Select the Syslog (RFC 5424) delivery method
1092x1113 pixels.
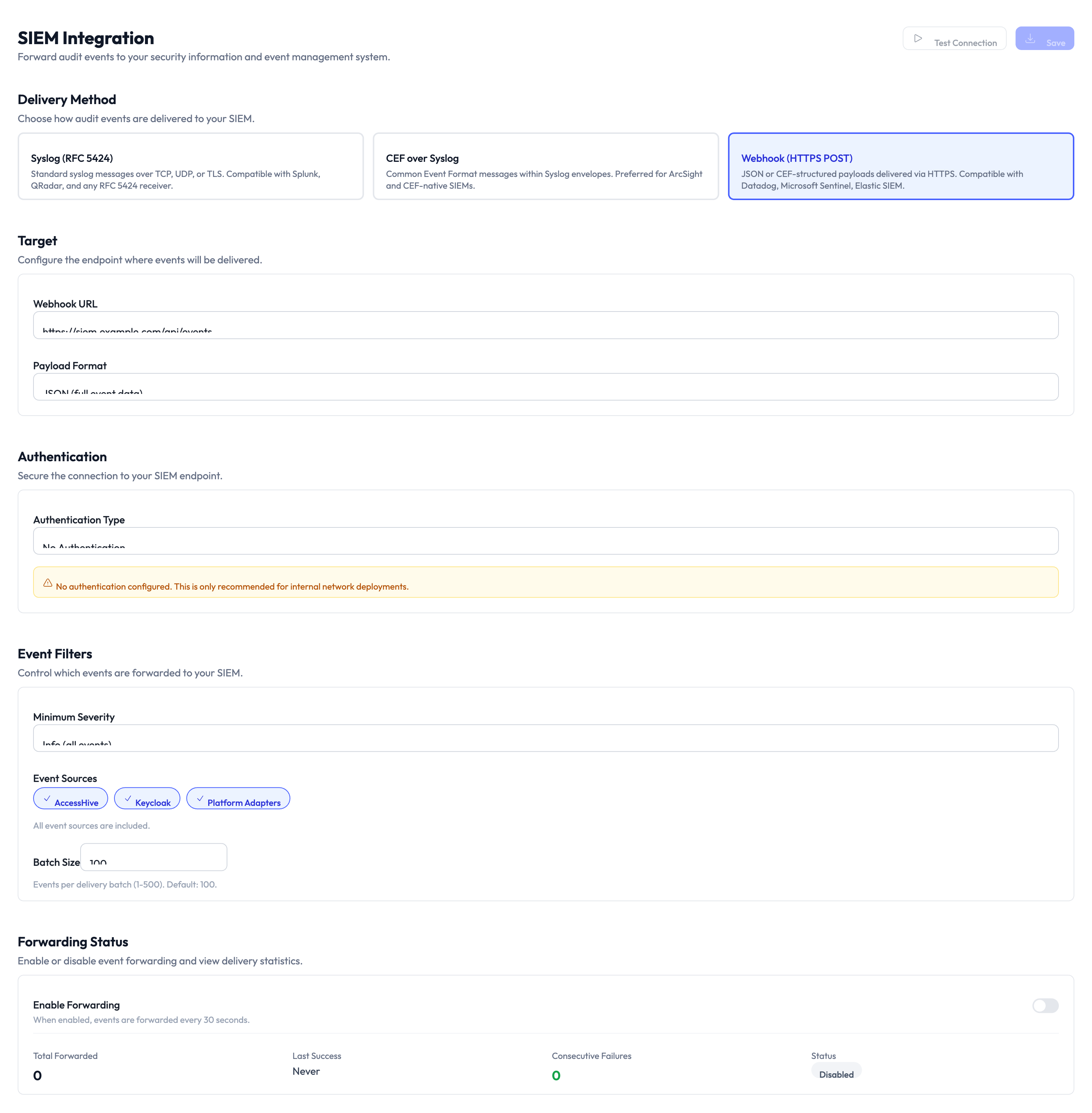tap(191, 166)
